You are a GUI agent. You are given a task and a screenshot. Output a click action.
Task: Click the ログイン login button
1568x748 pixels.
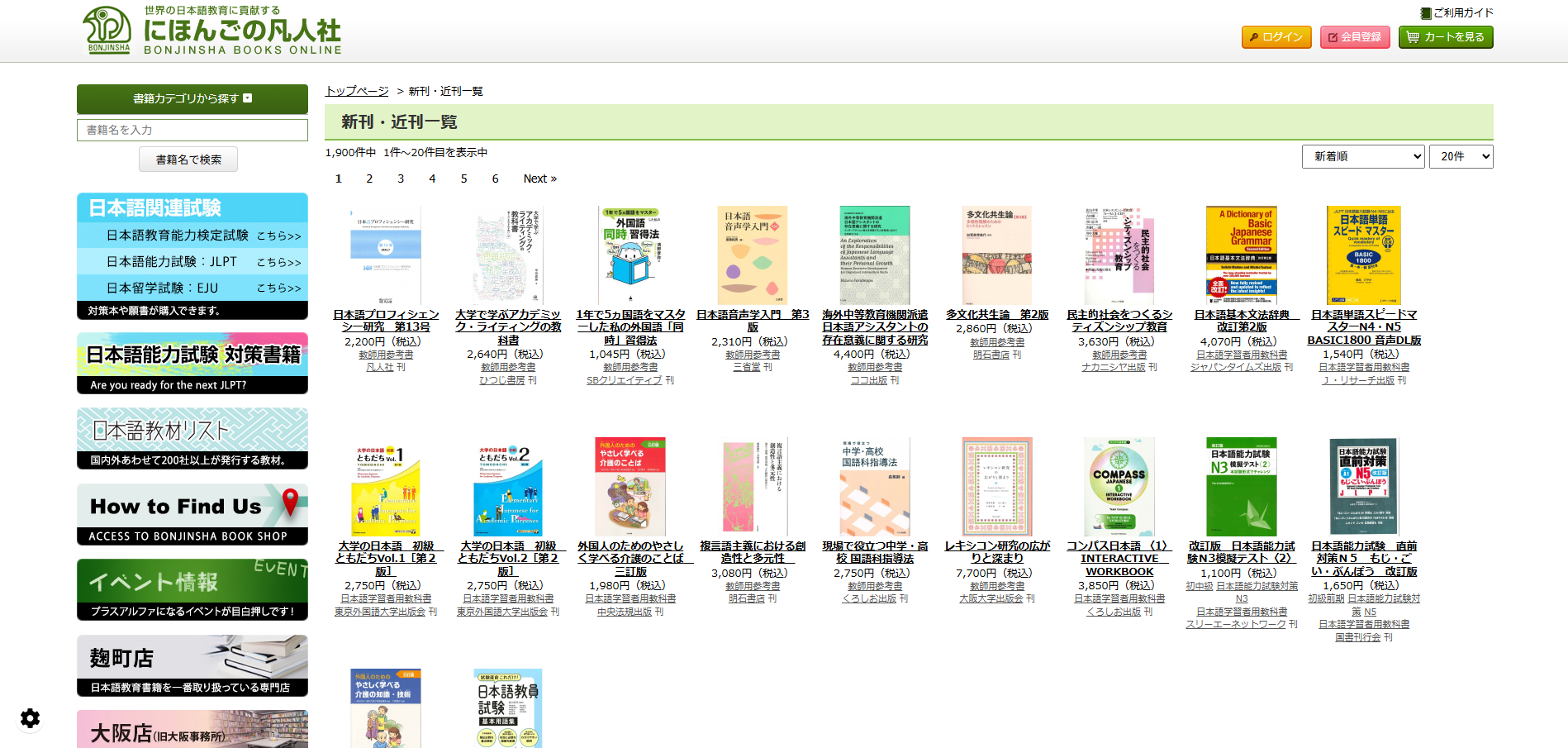click(x=1276, y=37)
